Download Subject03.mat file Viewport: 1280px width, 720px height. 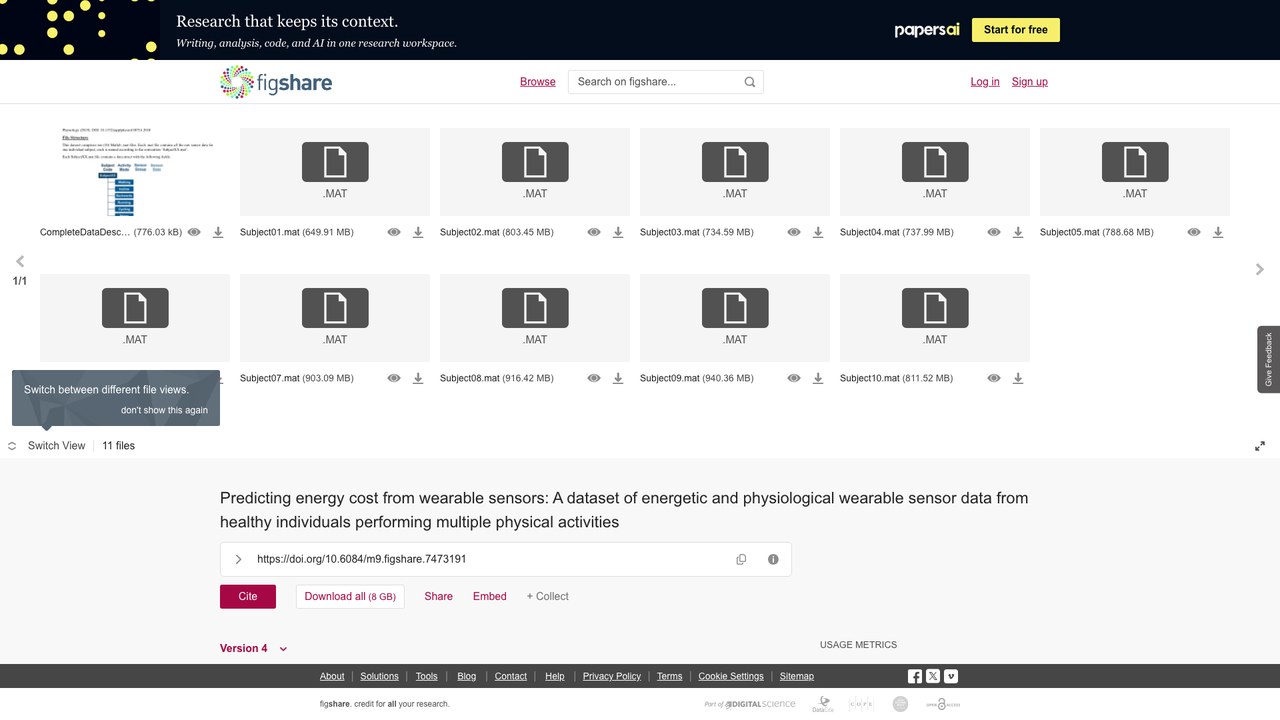point(818,232)
